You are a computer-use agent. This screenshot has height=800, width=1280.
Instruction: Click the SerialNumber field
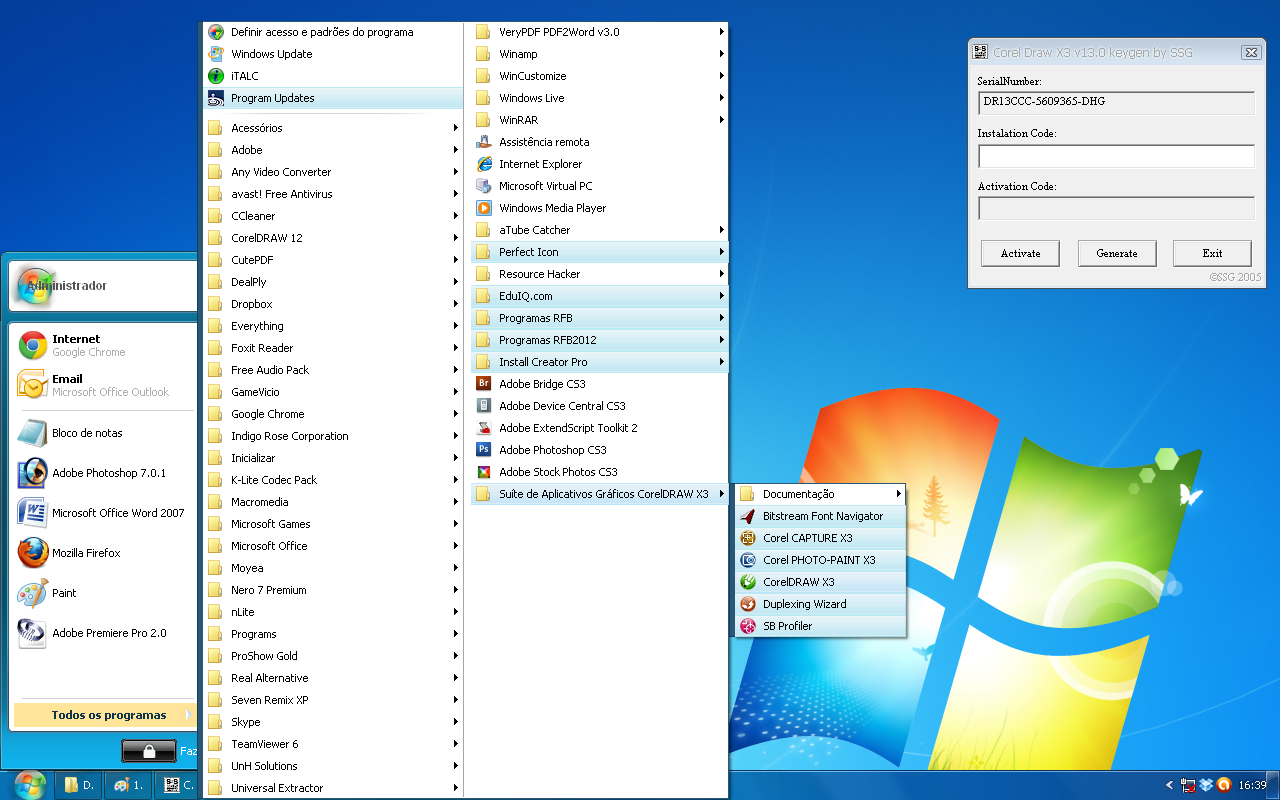pyautogui.click(x=1116, y=102)
